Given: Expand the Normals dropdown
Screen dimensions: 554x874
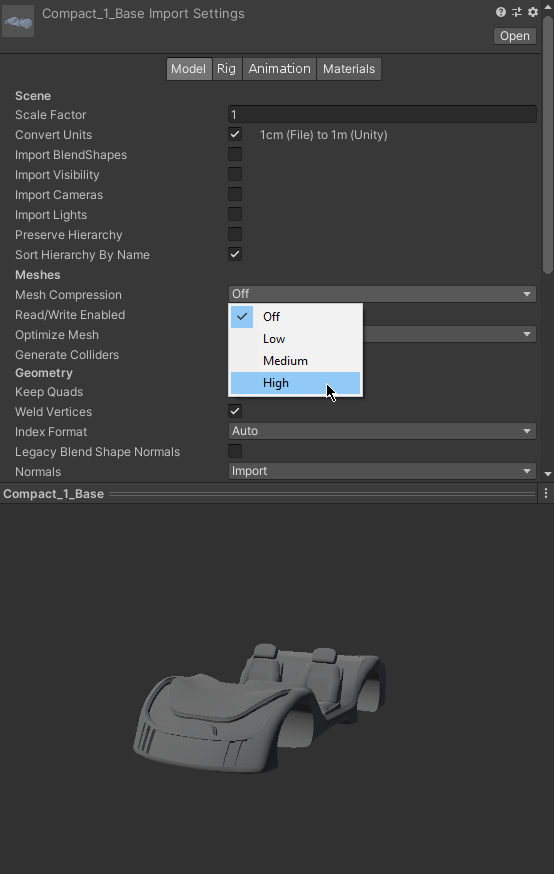Looking at the screenshot, I should [382, 471].
